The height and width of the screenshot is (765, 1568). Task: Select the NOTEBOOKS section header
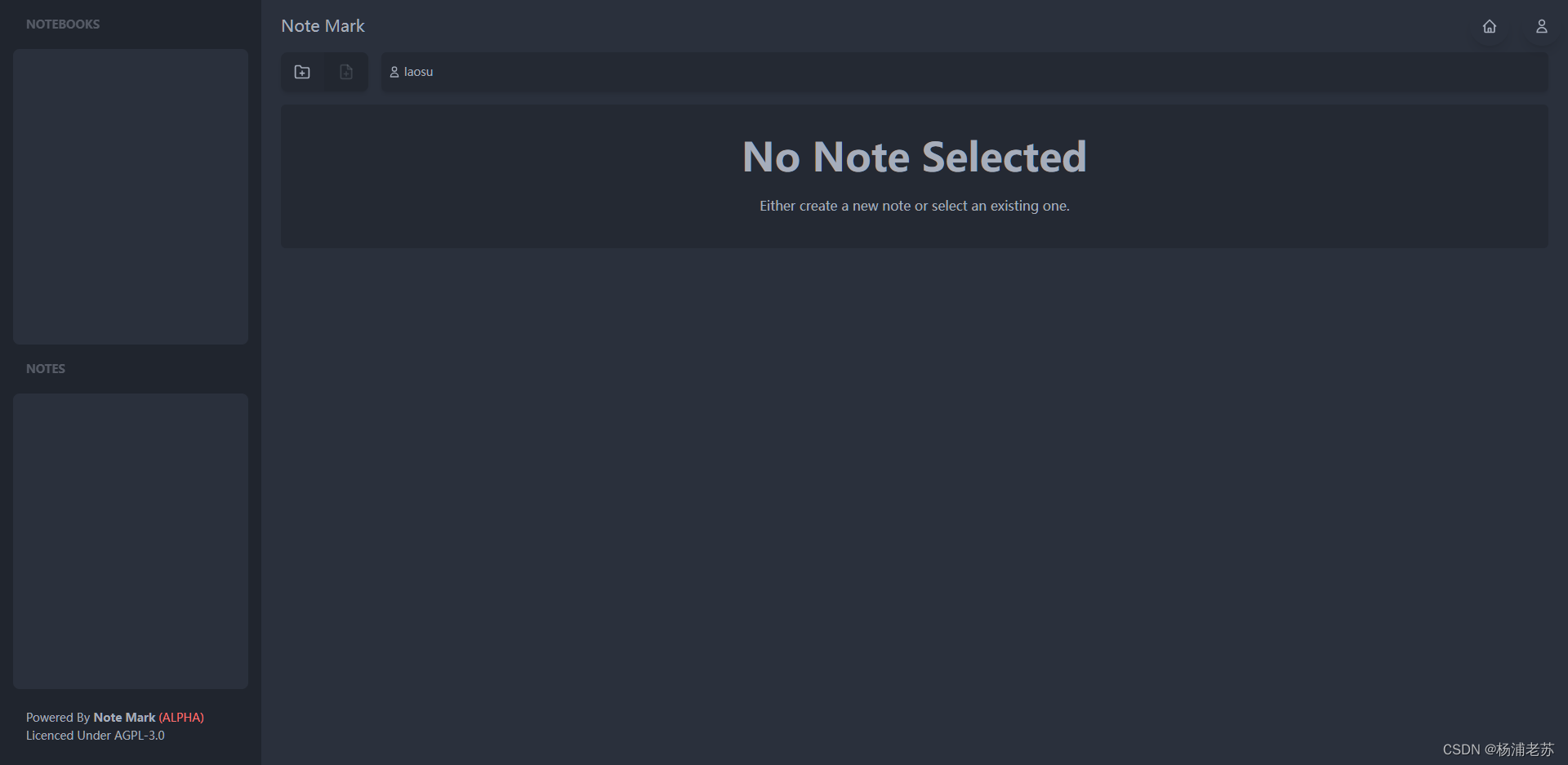(63, 24)
